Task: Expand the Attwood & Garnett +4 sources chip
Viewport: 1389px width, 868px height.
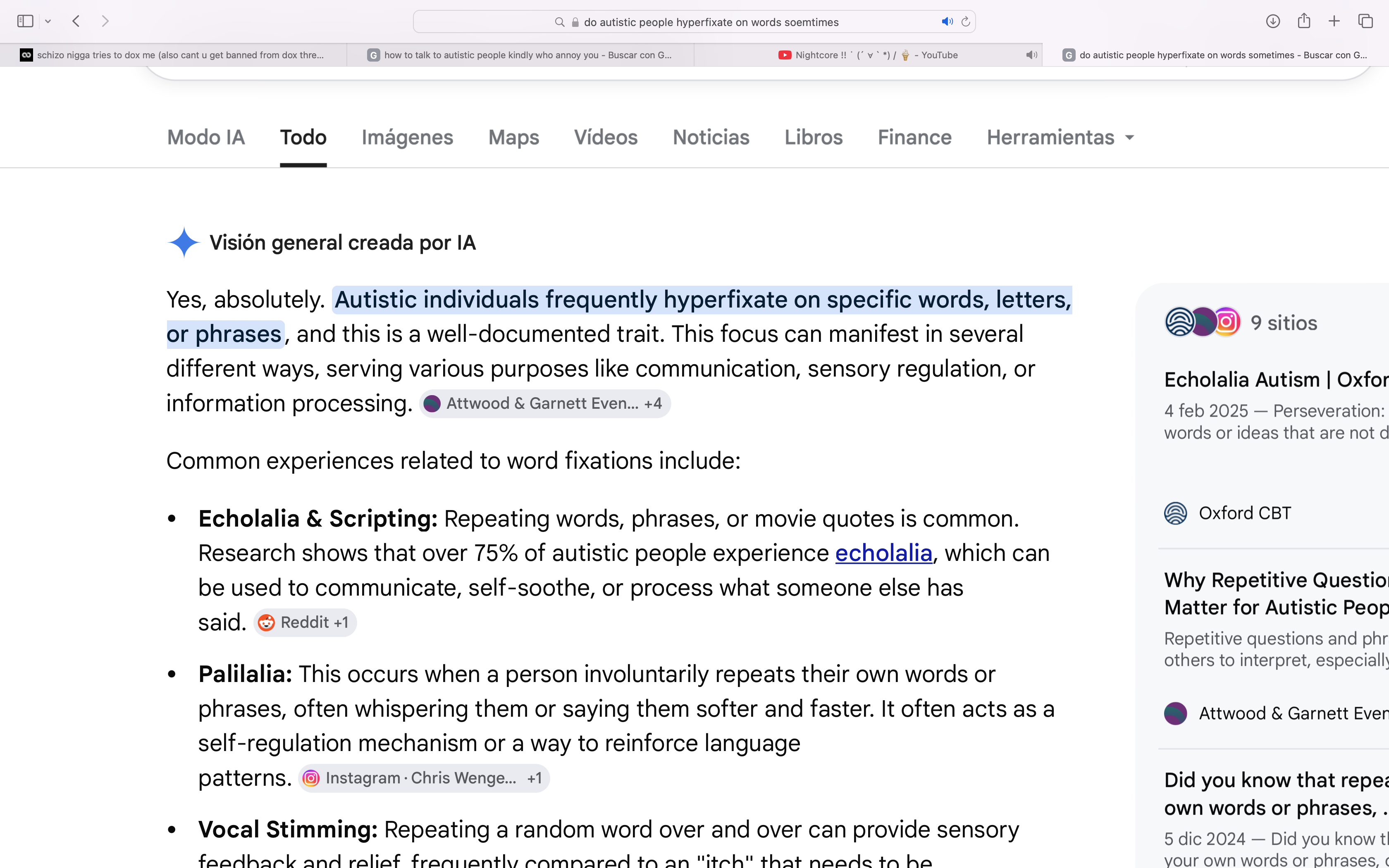Action: (545, 403)
